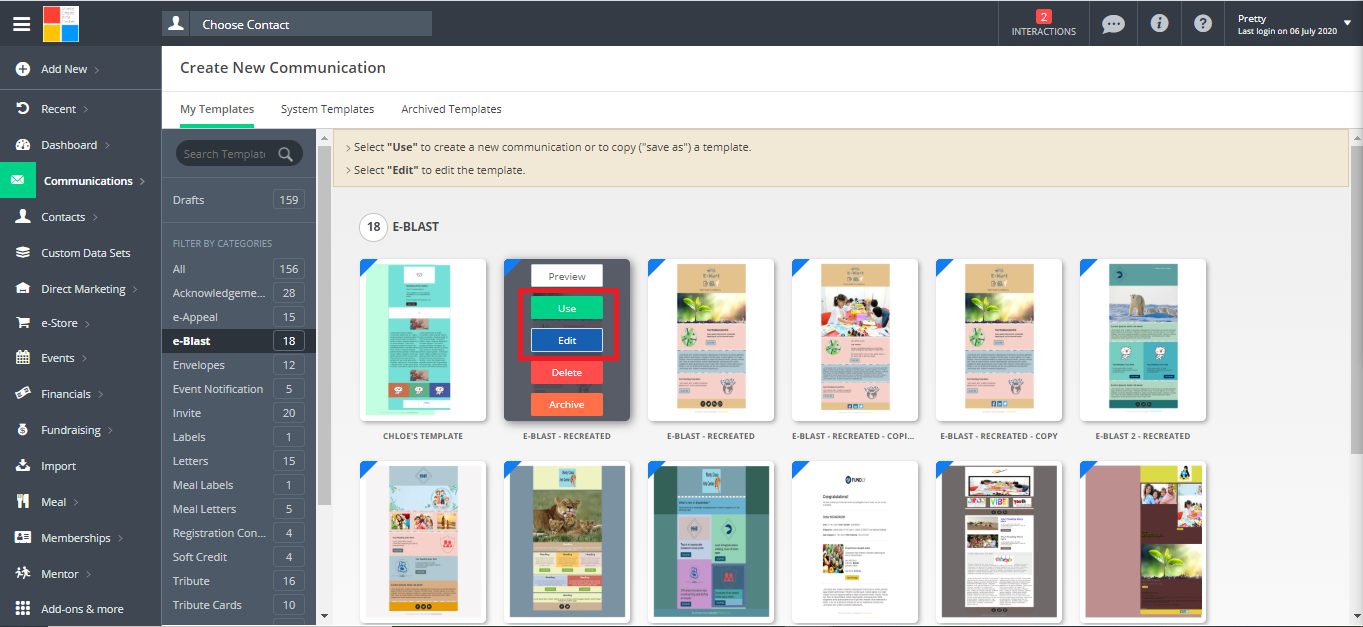Click the help question mark icon

point(1203,24)
